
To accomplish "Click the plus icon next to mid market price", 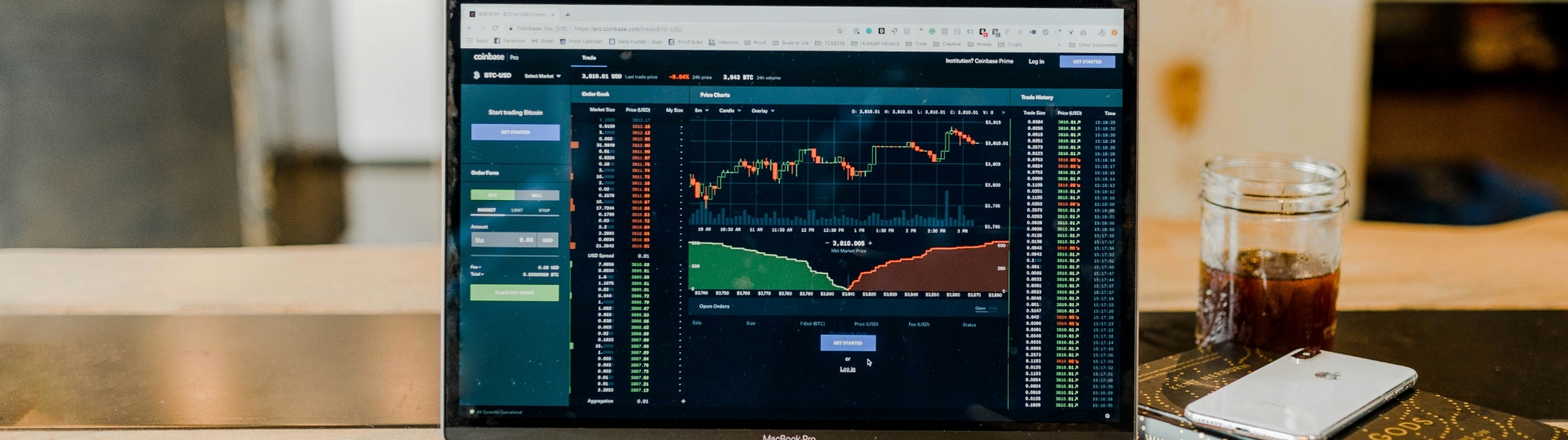I will pos(870,243).
